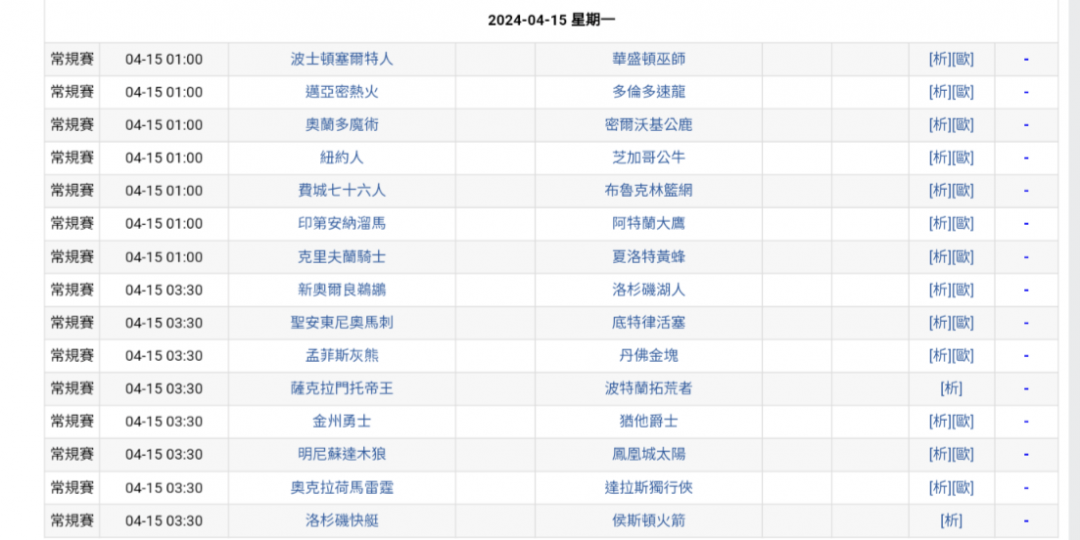Click the 印第安納溜馬 team link

coord(342,224)
